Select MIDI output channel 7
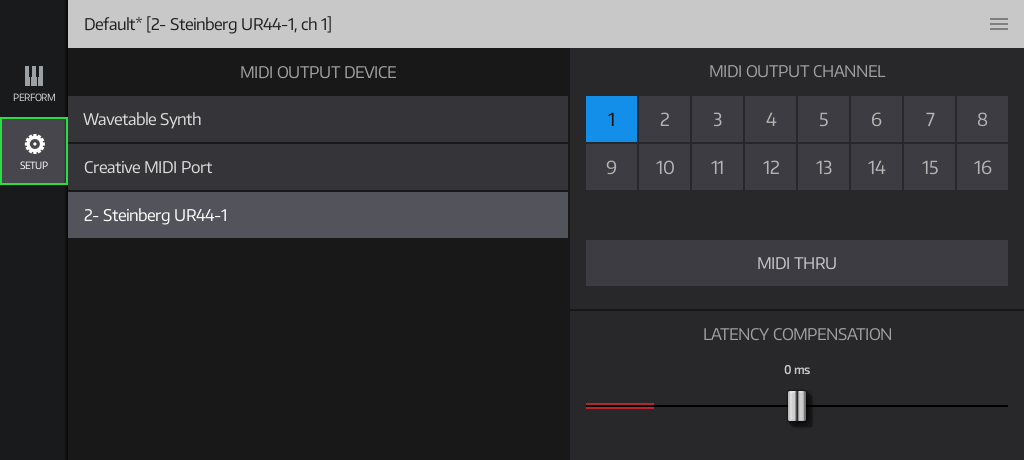The width and height of the screenshot is (1024, 460). pyautogui.click(x=929, y=120)
